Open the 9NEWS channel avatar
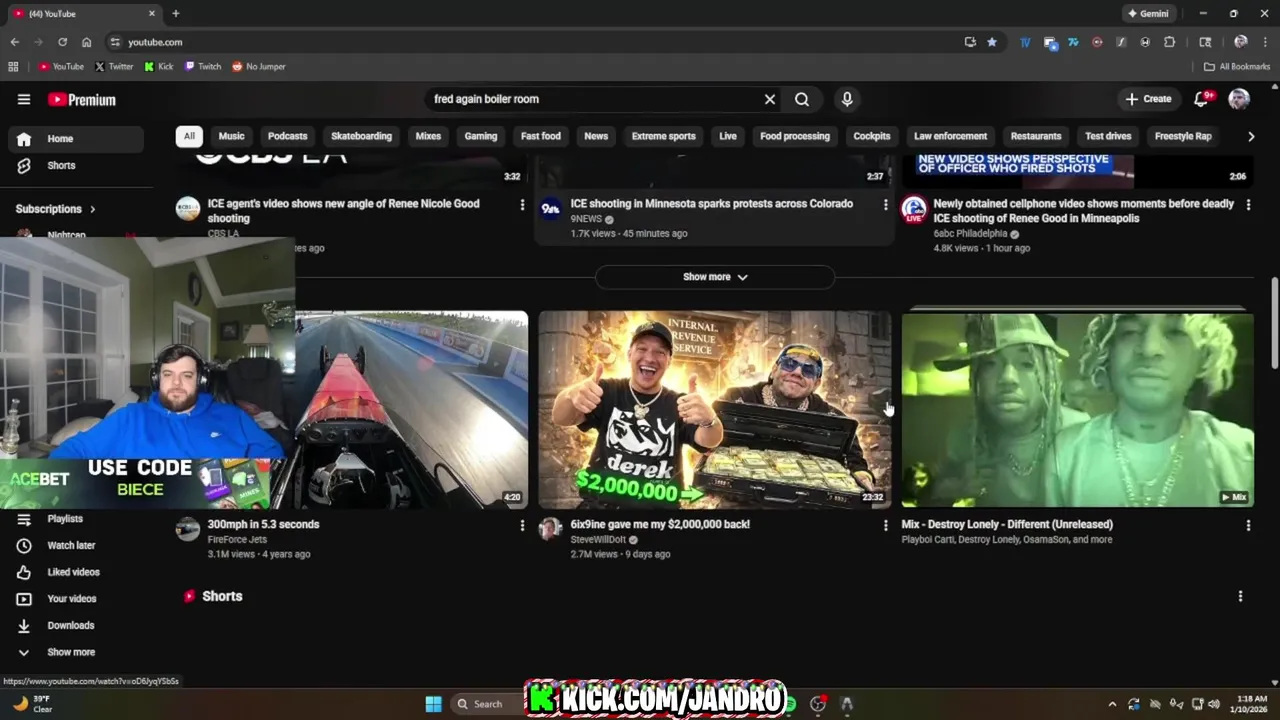Screen dimensions: 1280x720 tap(550, 208)
